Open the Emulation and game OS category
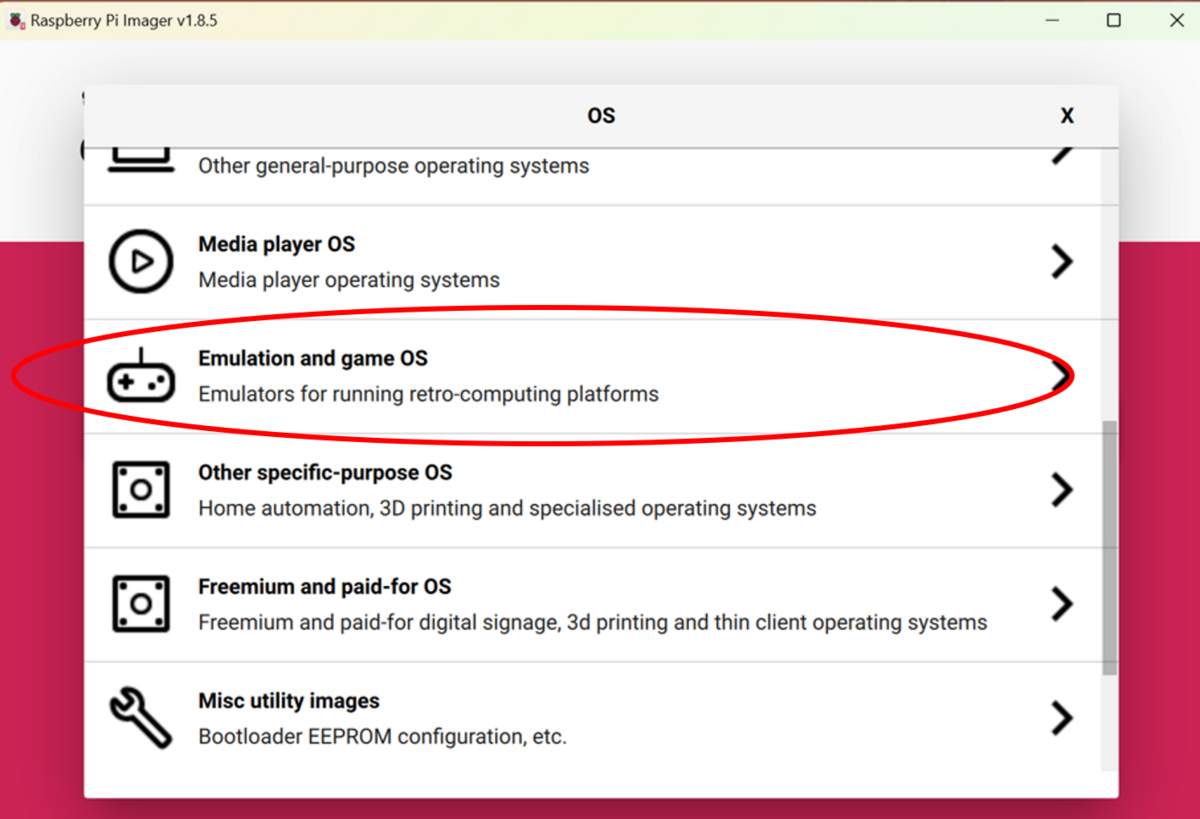The width and height of the screenshot is (1200, 819). pyautogui.click(x=592, y=376)
